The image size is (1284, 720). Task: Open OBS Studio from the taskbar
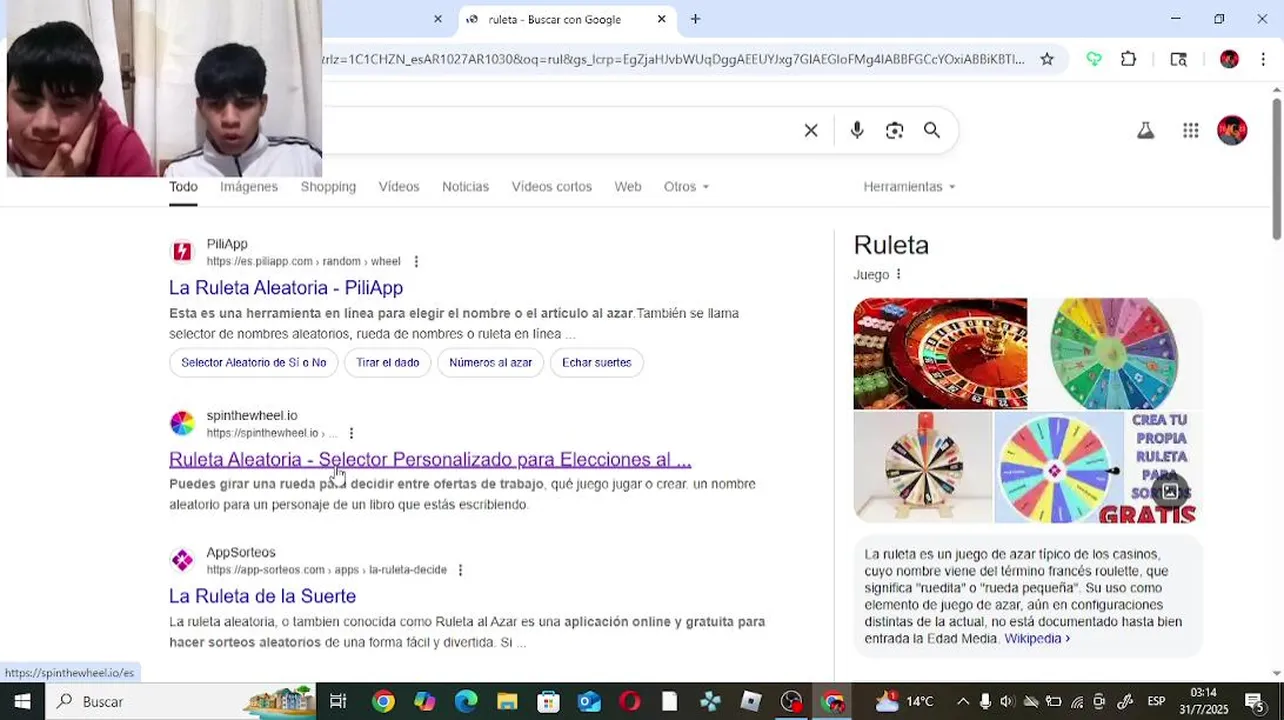coord(792,701)
